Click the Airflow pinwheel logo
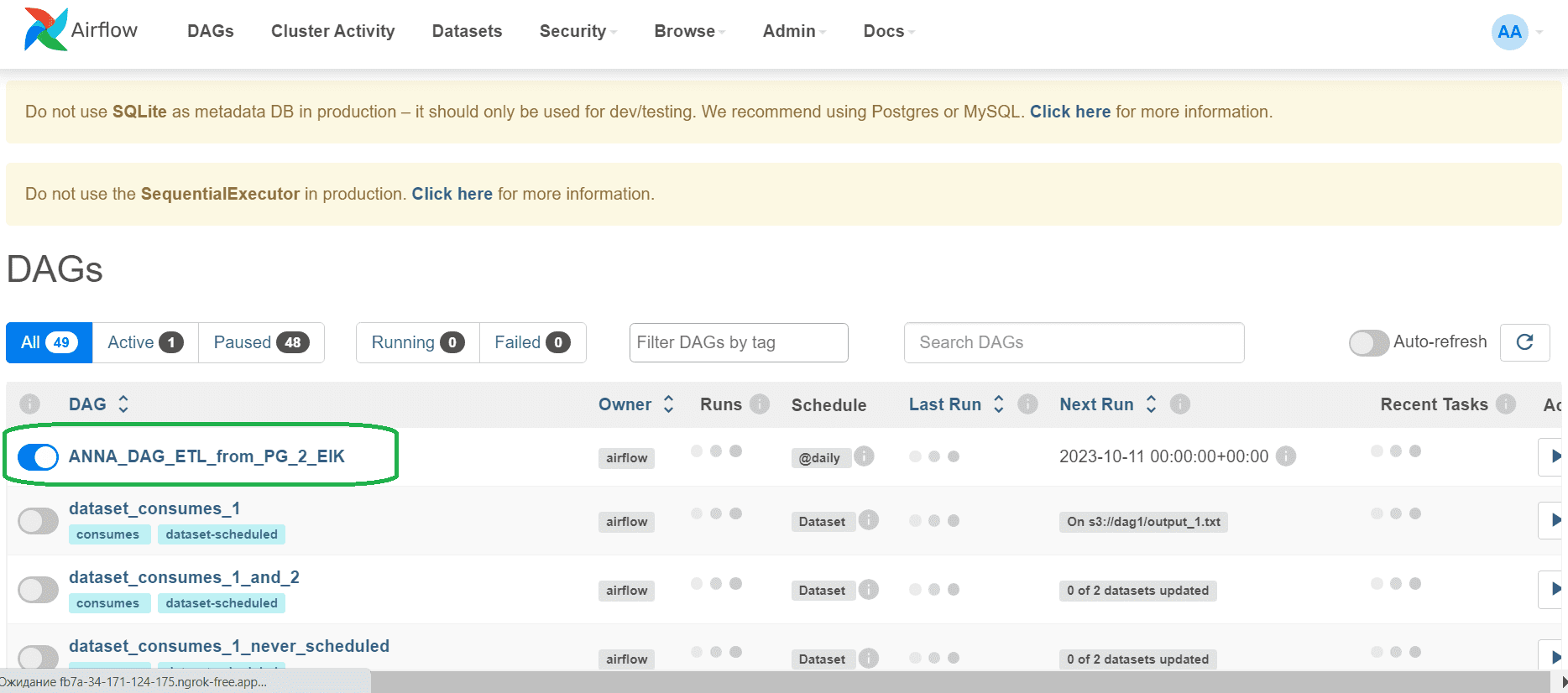This screenshot has height=693, width=1568. pyautogui.click(x=45, y=29)
